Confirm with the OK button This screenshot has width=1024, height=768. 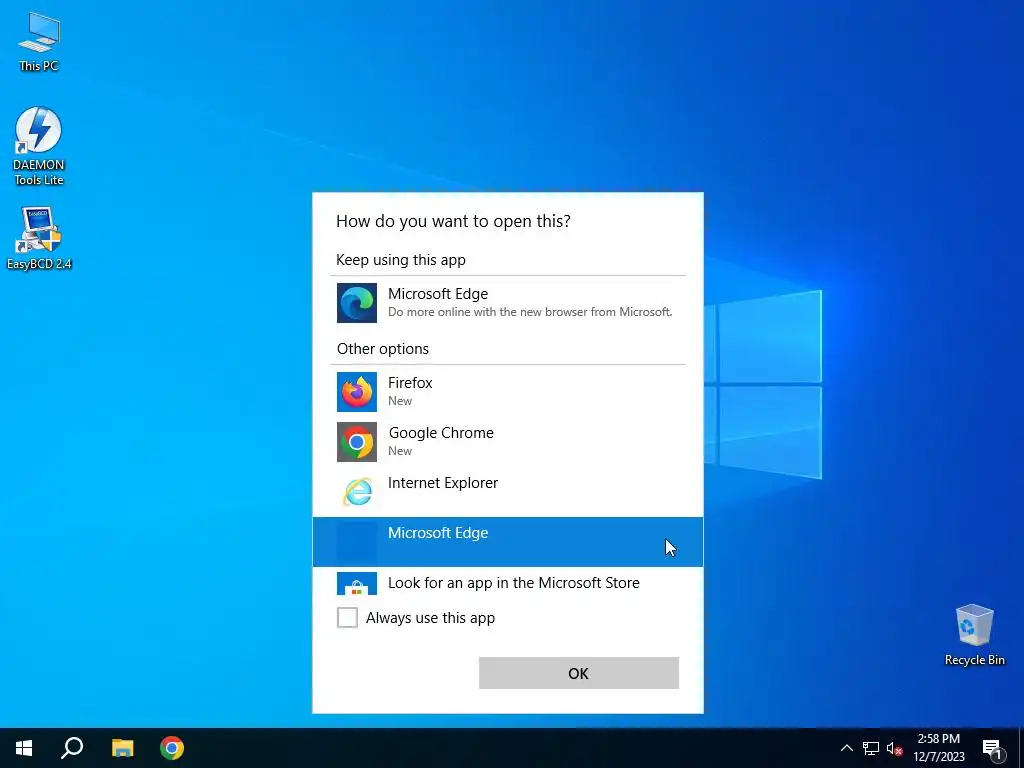[x=579, y=673]
